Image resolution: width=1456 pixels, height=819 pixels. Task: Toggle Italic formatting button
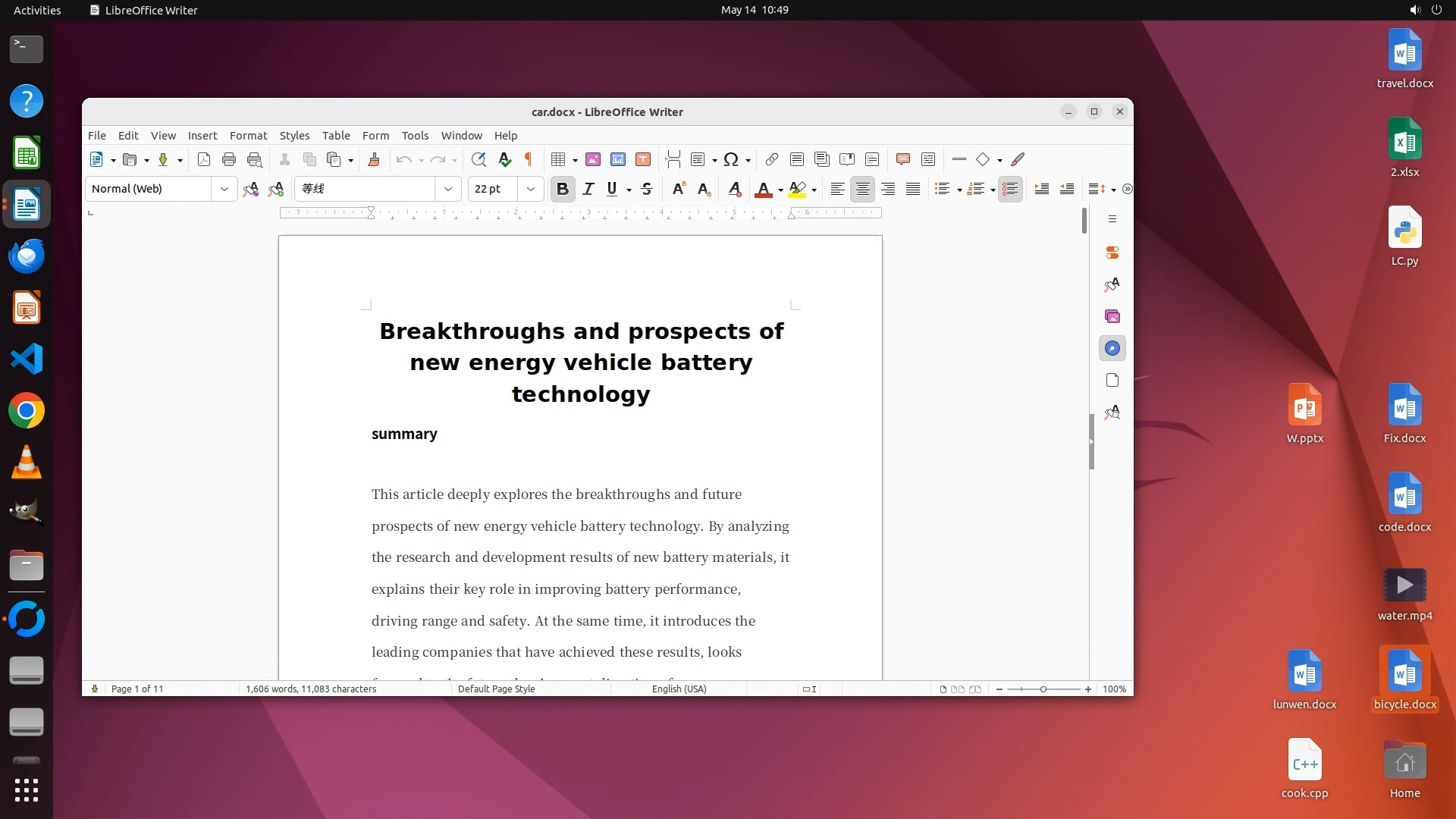(588, 189)
